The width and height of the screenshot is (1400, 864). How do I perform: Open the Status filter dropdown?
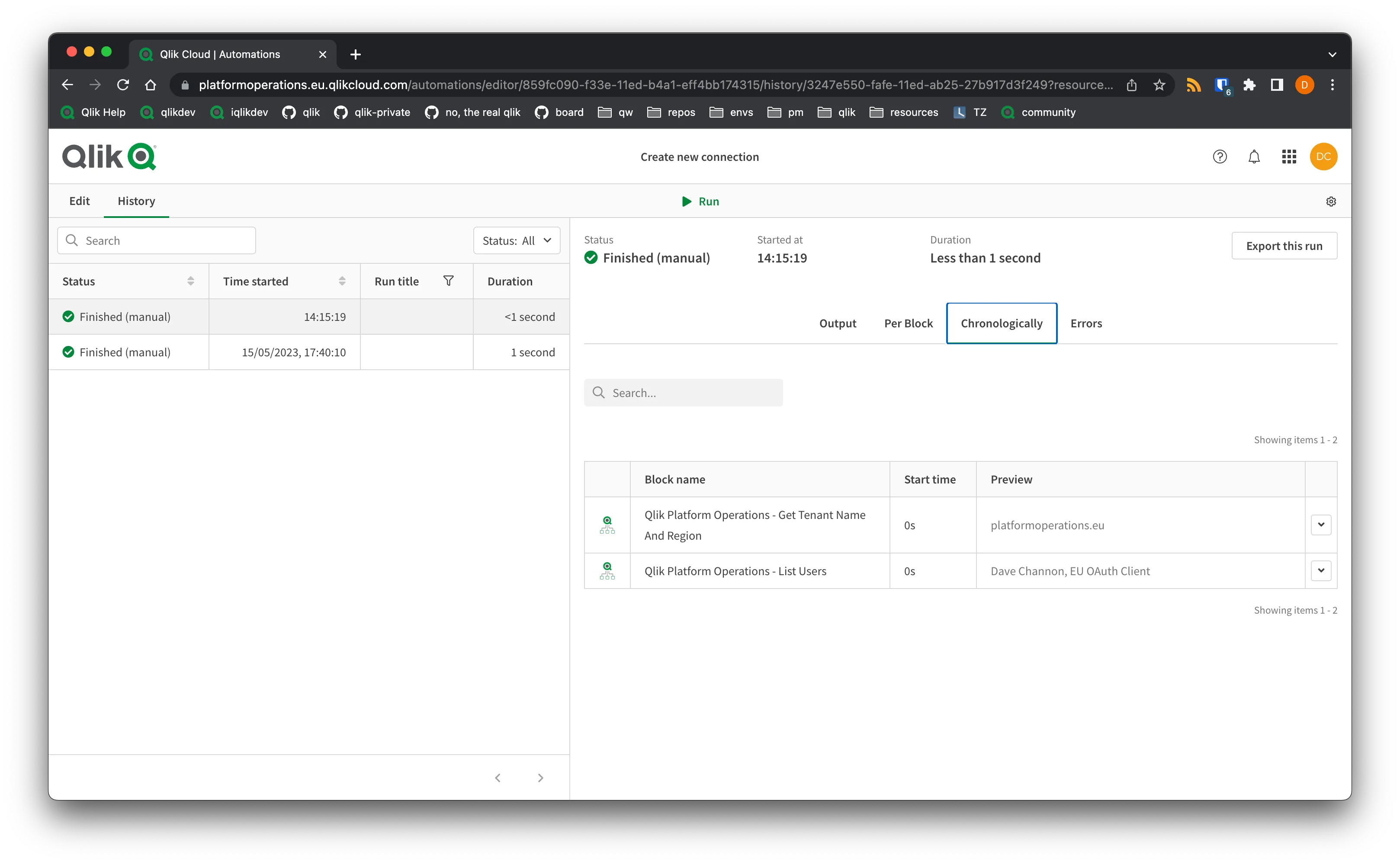(514, 240)
